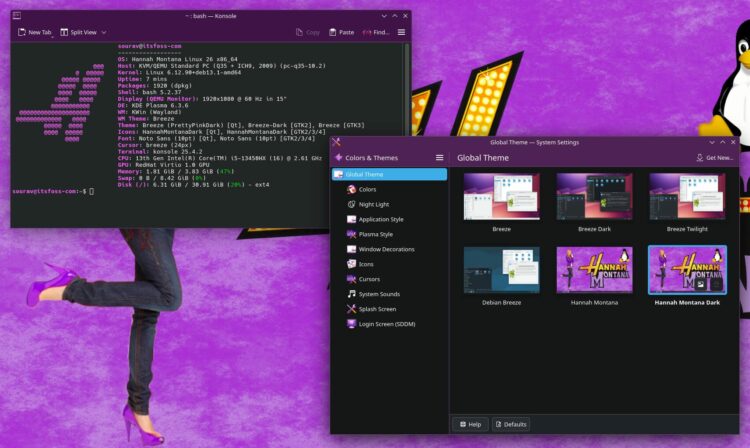
Task: Select Global Theme in the settings sidebar
Action: tap(389, 175)
